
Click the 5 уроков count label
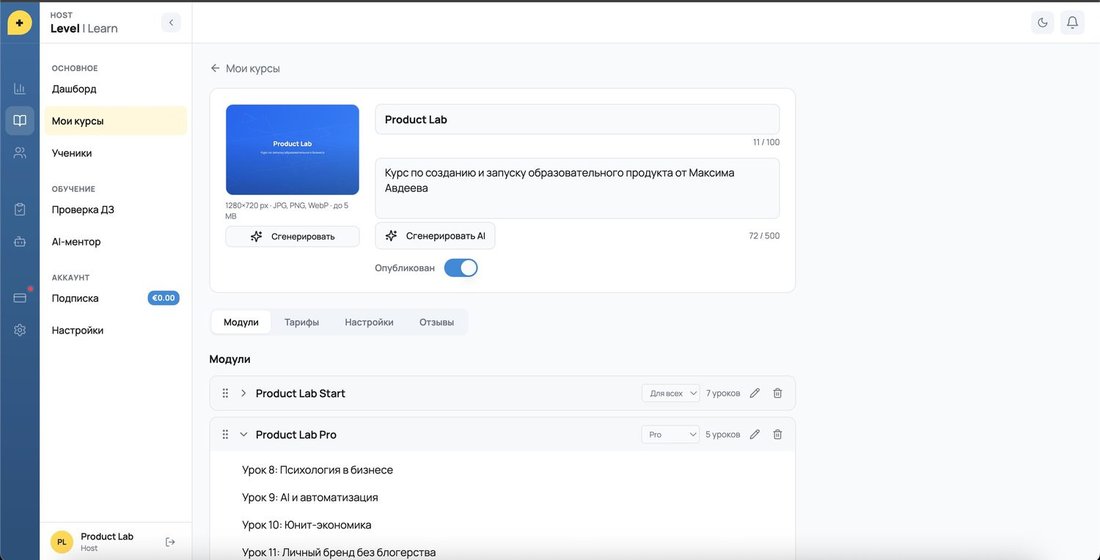(x=723, y=434)
